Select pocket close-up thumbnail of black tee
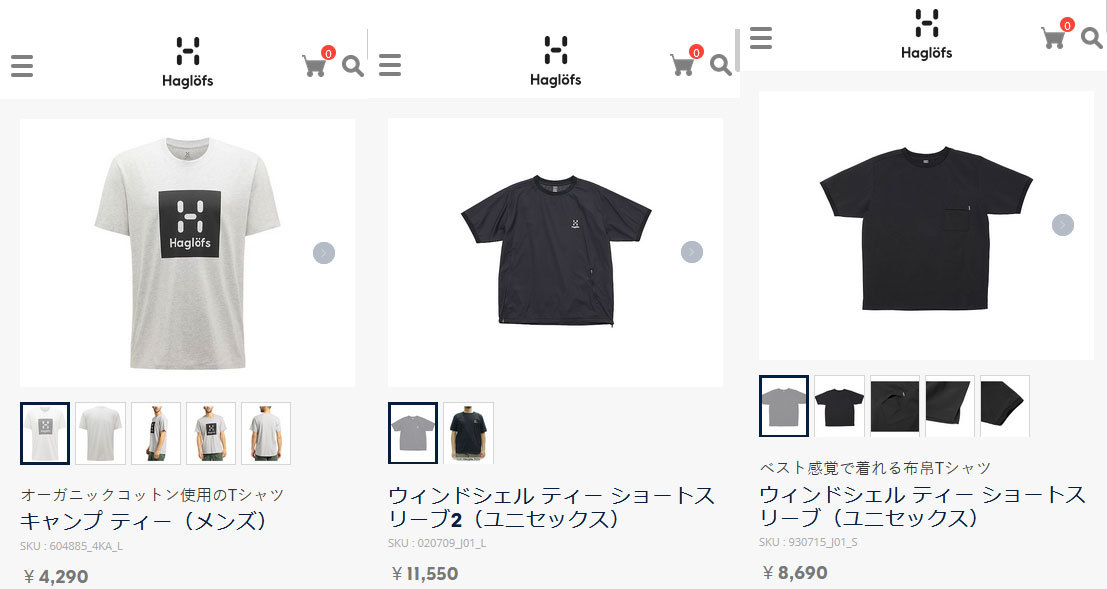Viewport: 1107px width, 589px height. tap(894, 406)
